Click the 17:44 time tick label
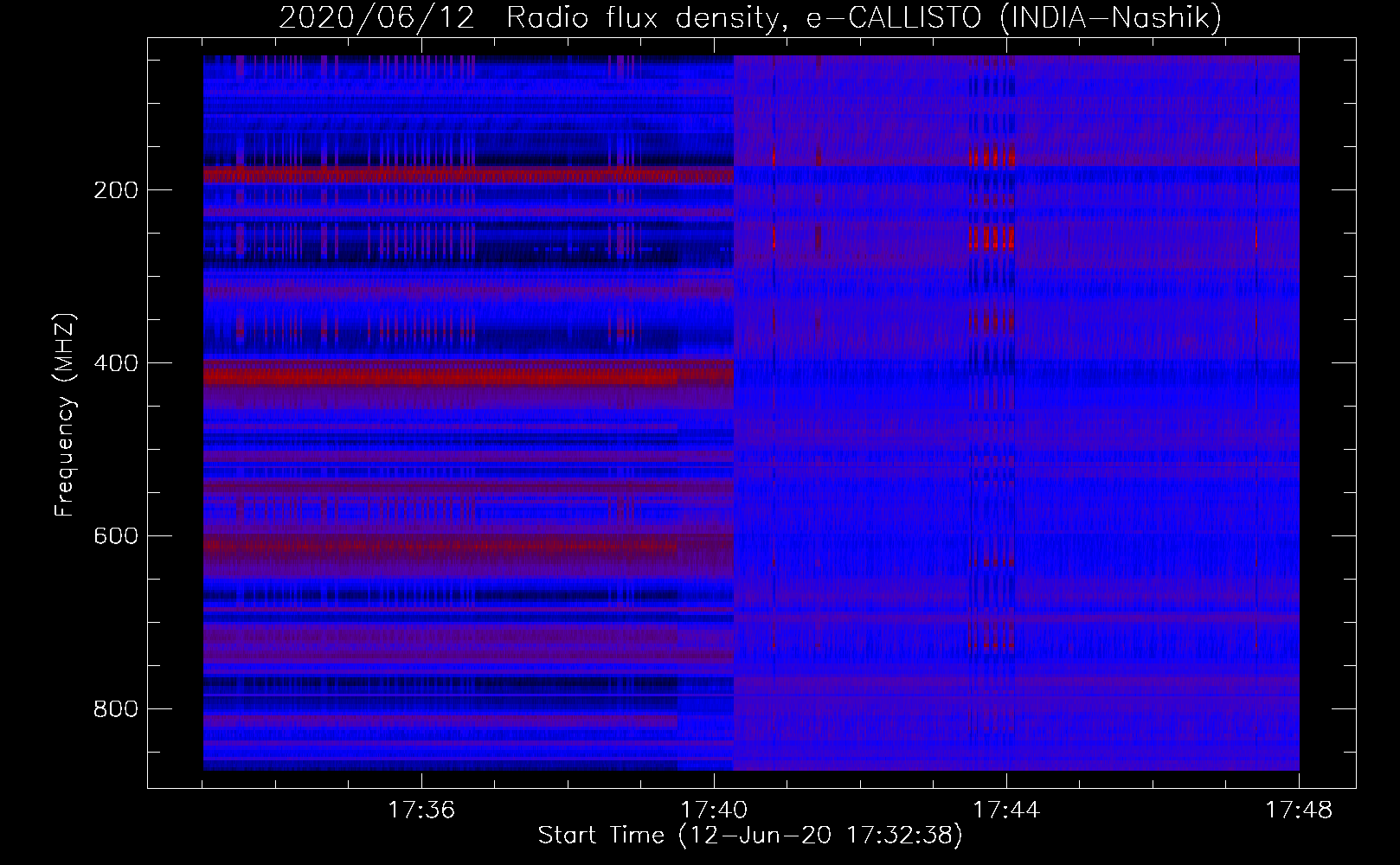The height and width of the screenshot is (865, 1400). tap(1006, 811)
